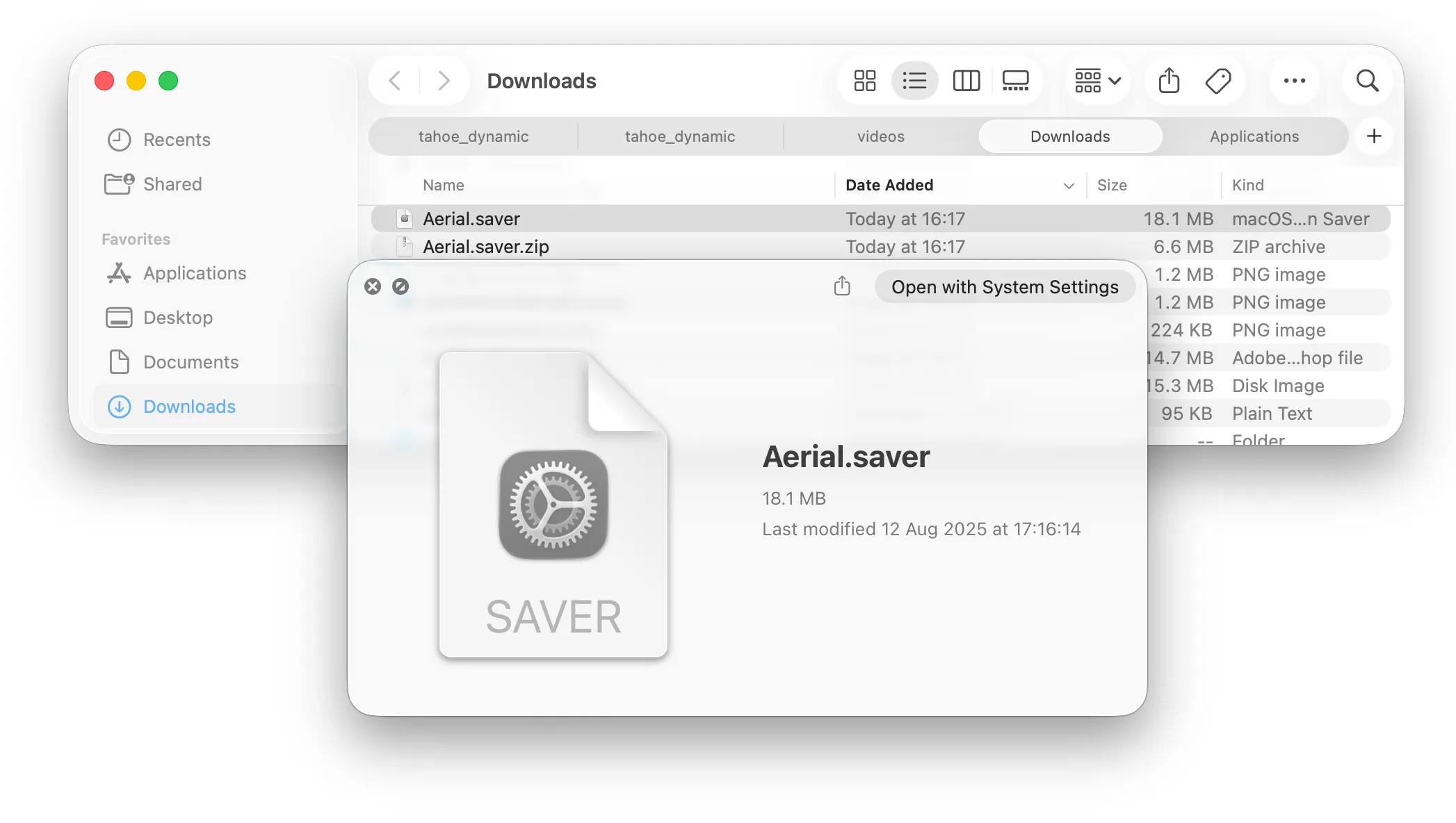The image size is (1456, 823).
Task: Add a new tab with plus button
Action: click(1374, 136)
